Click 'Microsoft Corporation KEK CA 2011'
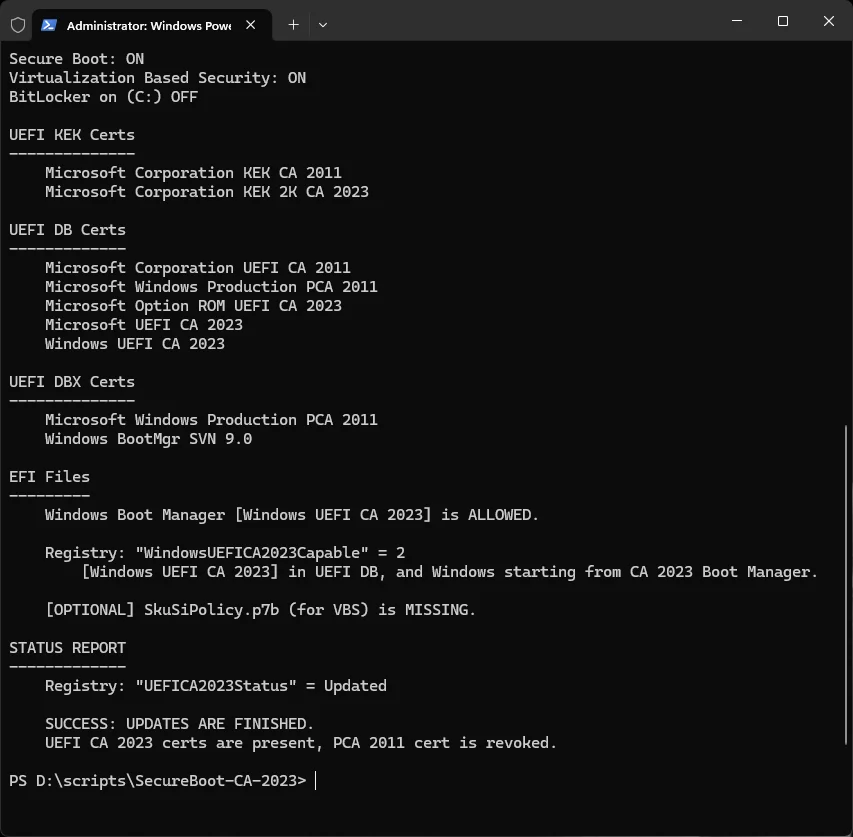 (x=193, y=173)
